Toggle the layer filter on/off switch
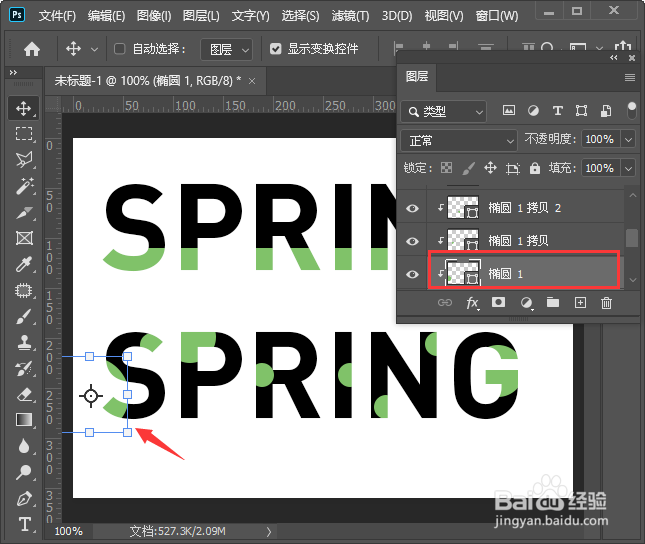 coord(631,111)
